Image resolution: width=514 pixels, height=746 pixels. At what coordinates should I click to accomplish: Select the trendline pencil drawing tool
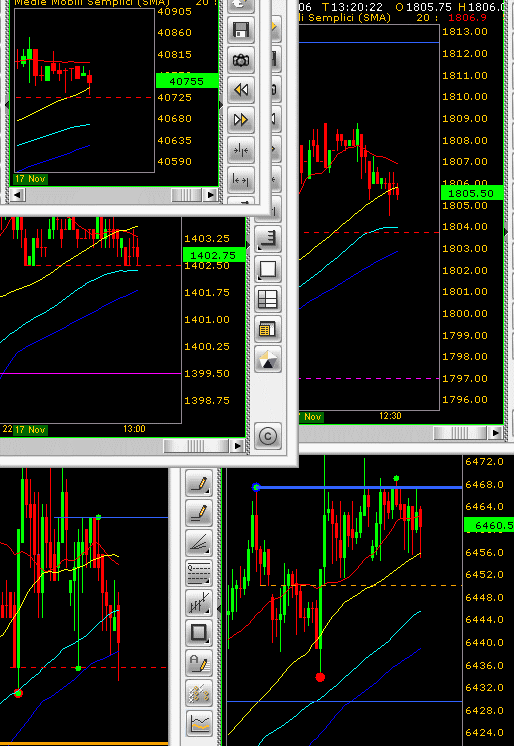pos(199,484)
